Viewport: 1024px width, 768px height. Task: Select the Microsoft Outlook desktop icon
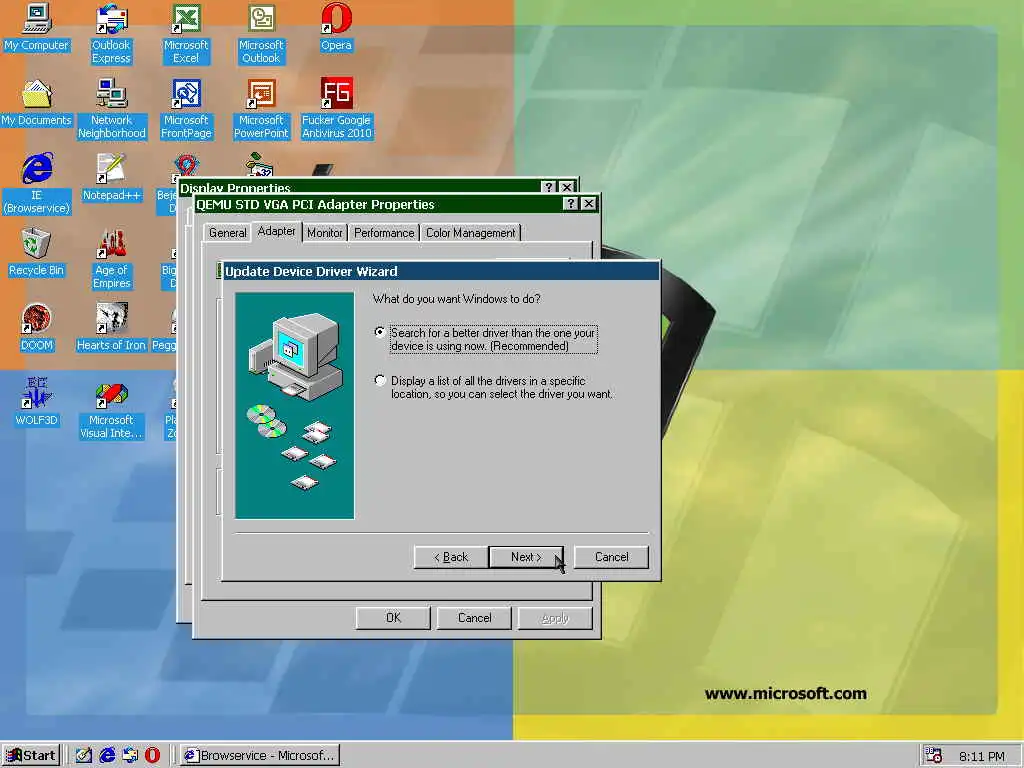[x=261, y=34]
